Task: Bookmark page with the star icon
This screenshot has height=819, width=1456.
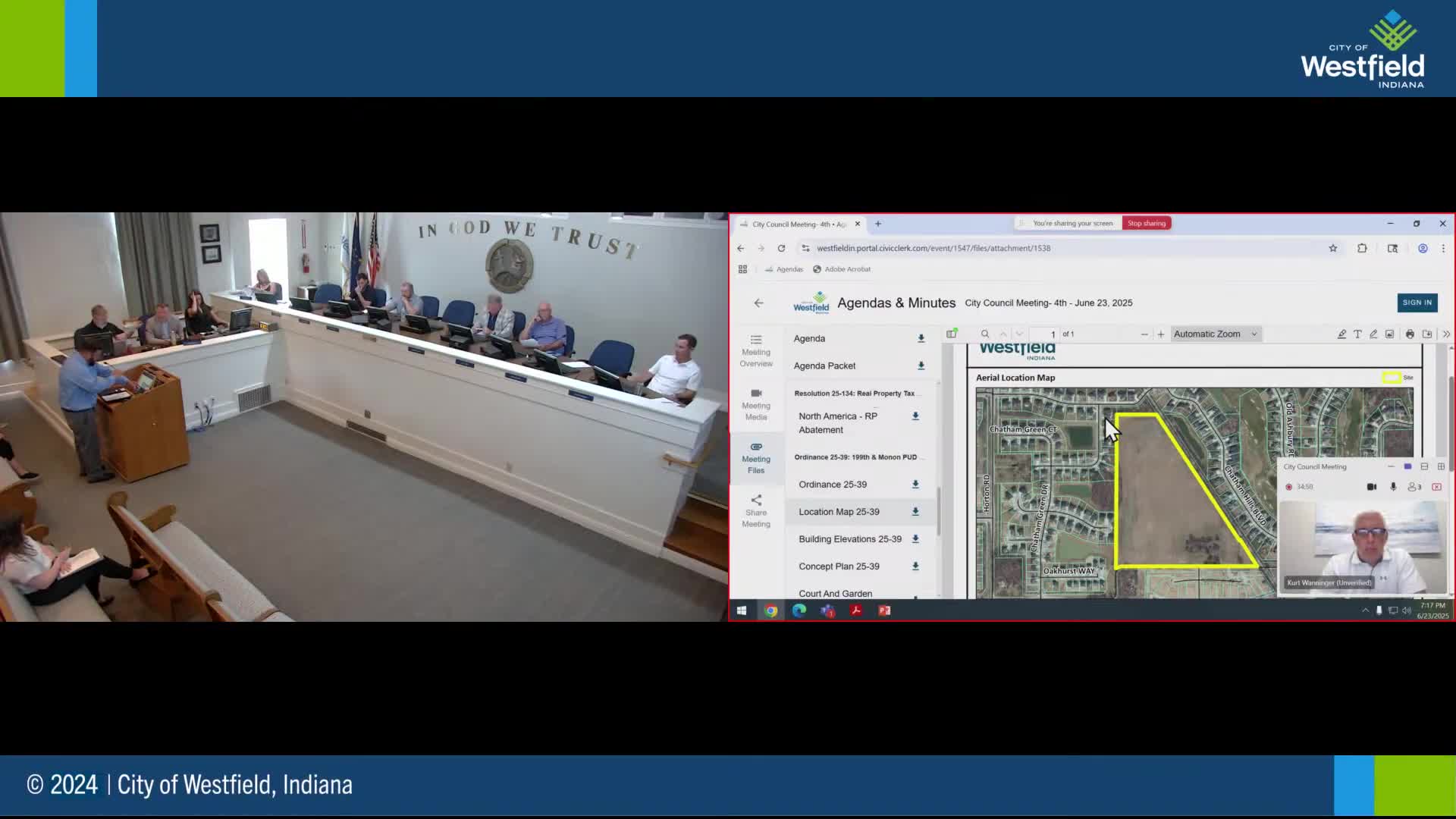Action: click(1332, 248)
